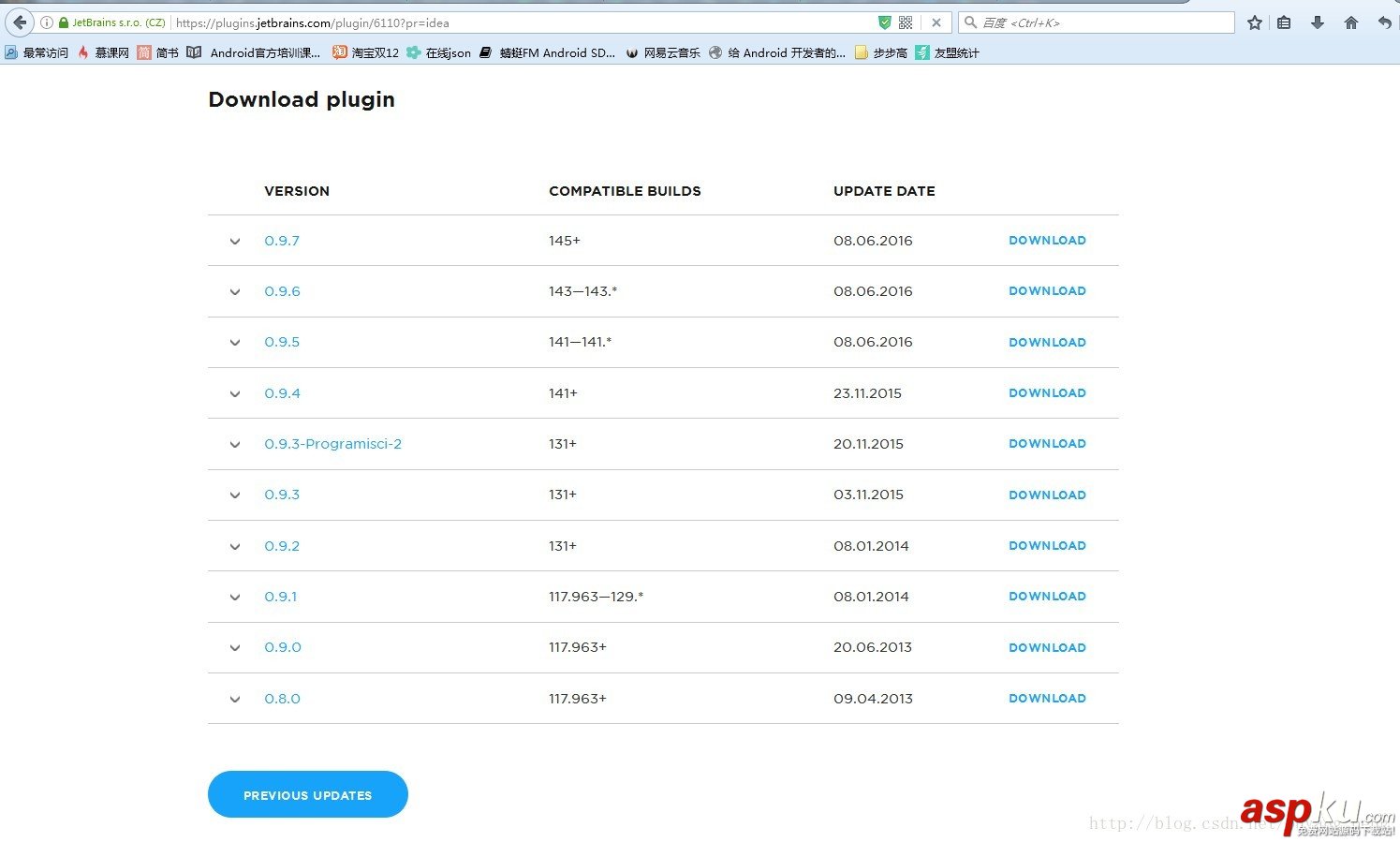Download plugin version 0.9.2
This screenshot has height=842, width=1400.
(x=1047, y=546)
